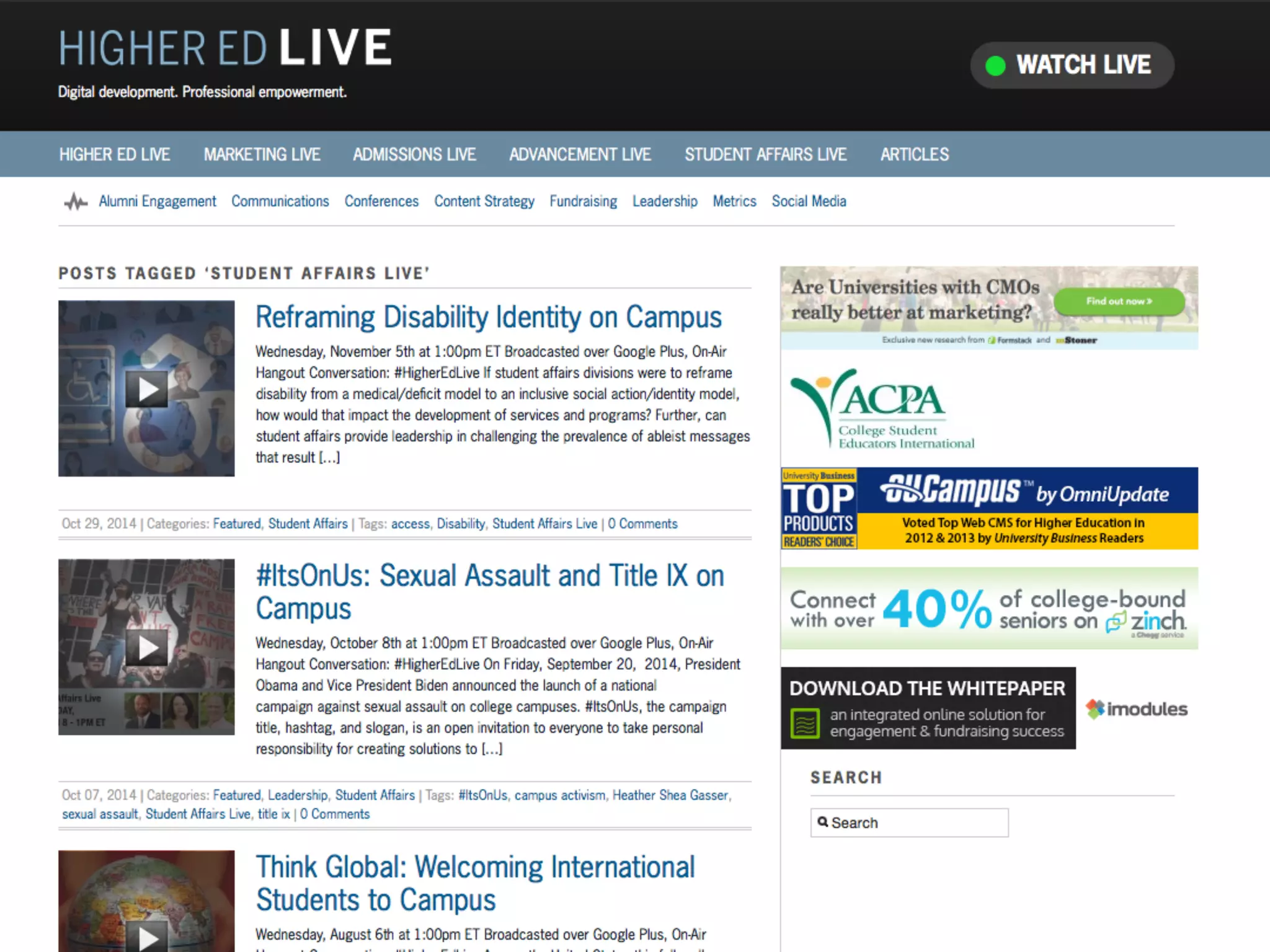Play the #ItsOnUs Sexual Assault video
This screenshot has width=1270, height=952.
point(146,648)
